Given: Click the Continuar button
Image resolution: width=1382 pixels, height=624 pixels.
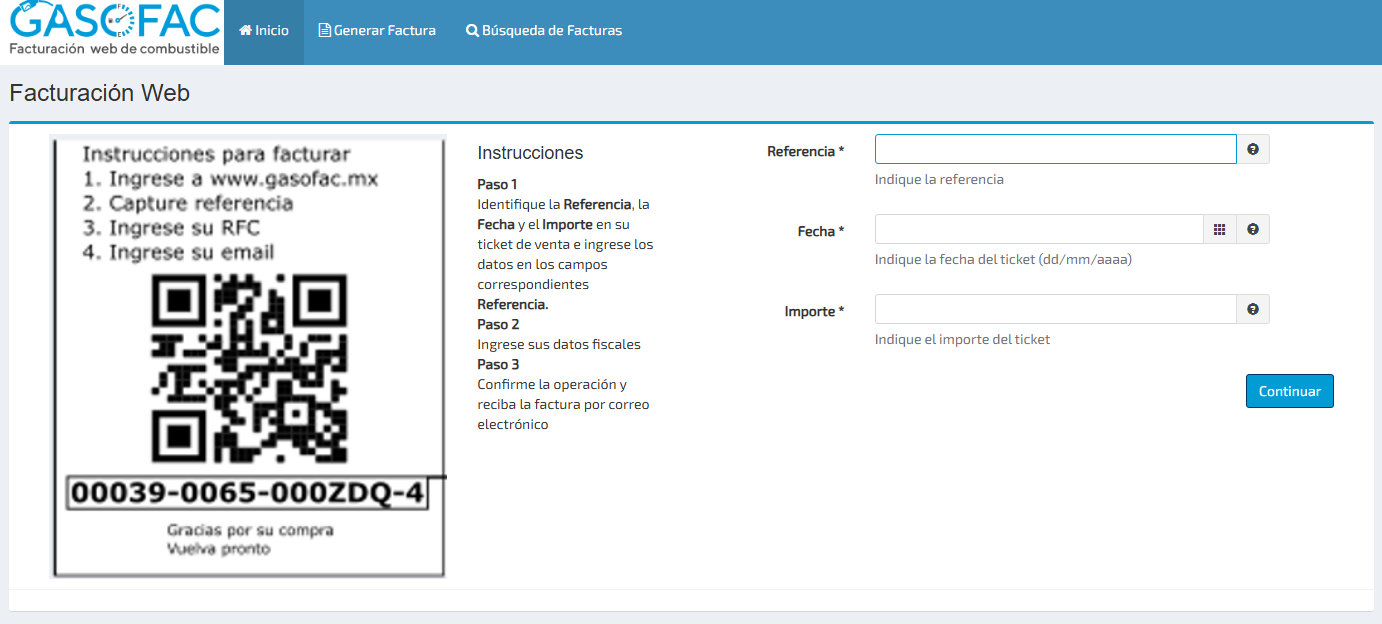Looking at the screenshot, I should pyautogui.click(x=1290, y=391).
